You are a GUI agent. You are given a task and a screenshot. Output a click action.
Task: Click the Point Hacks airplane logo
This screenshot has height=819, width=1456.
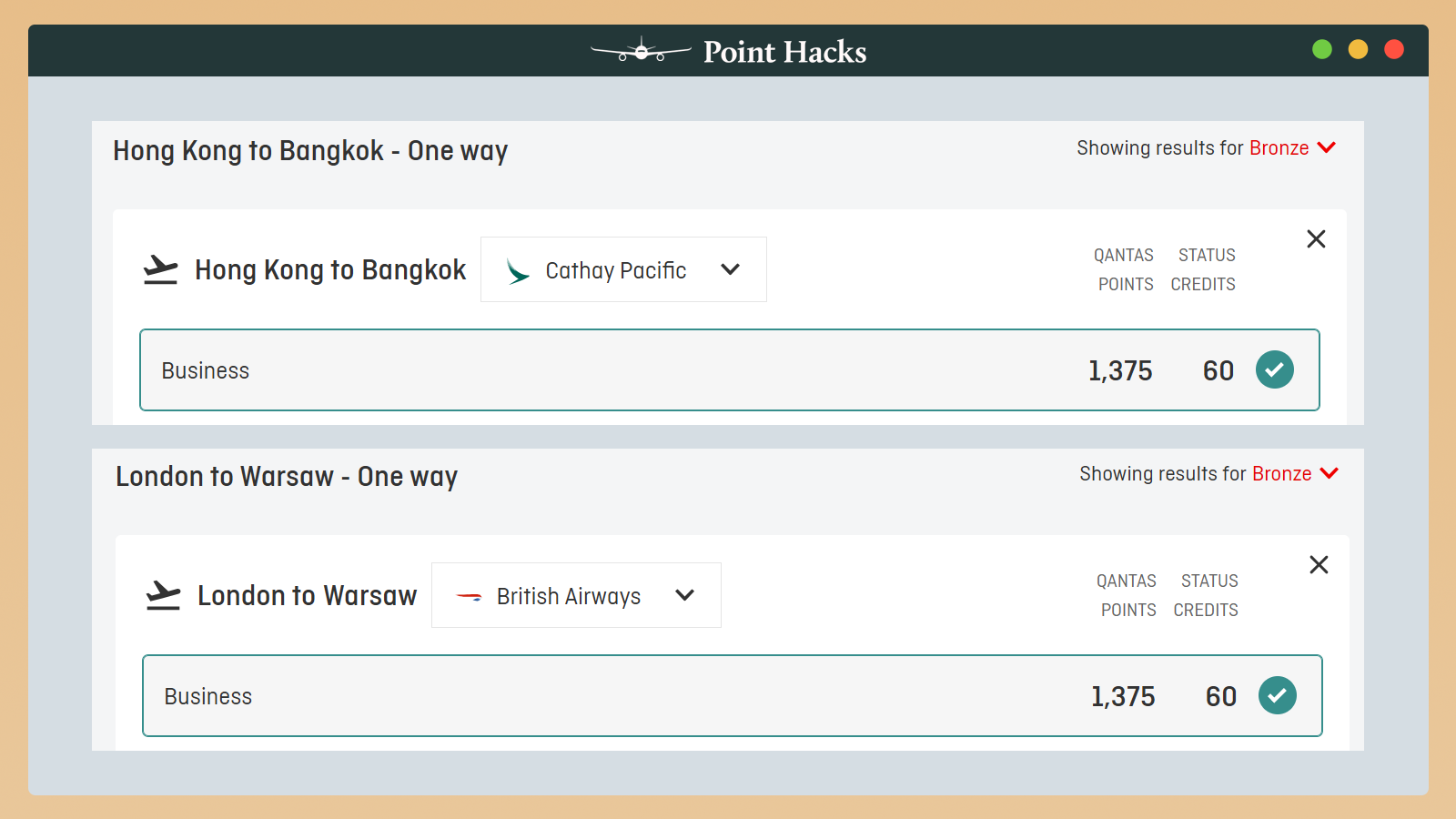point(641,51)
